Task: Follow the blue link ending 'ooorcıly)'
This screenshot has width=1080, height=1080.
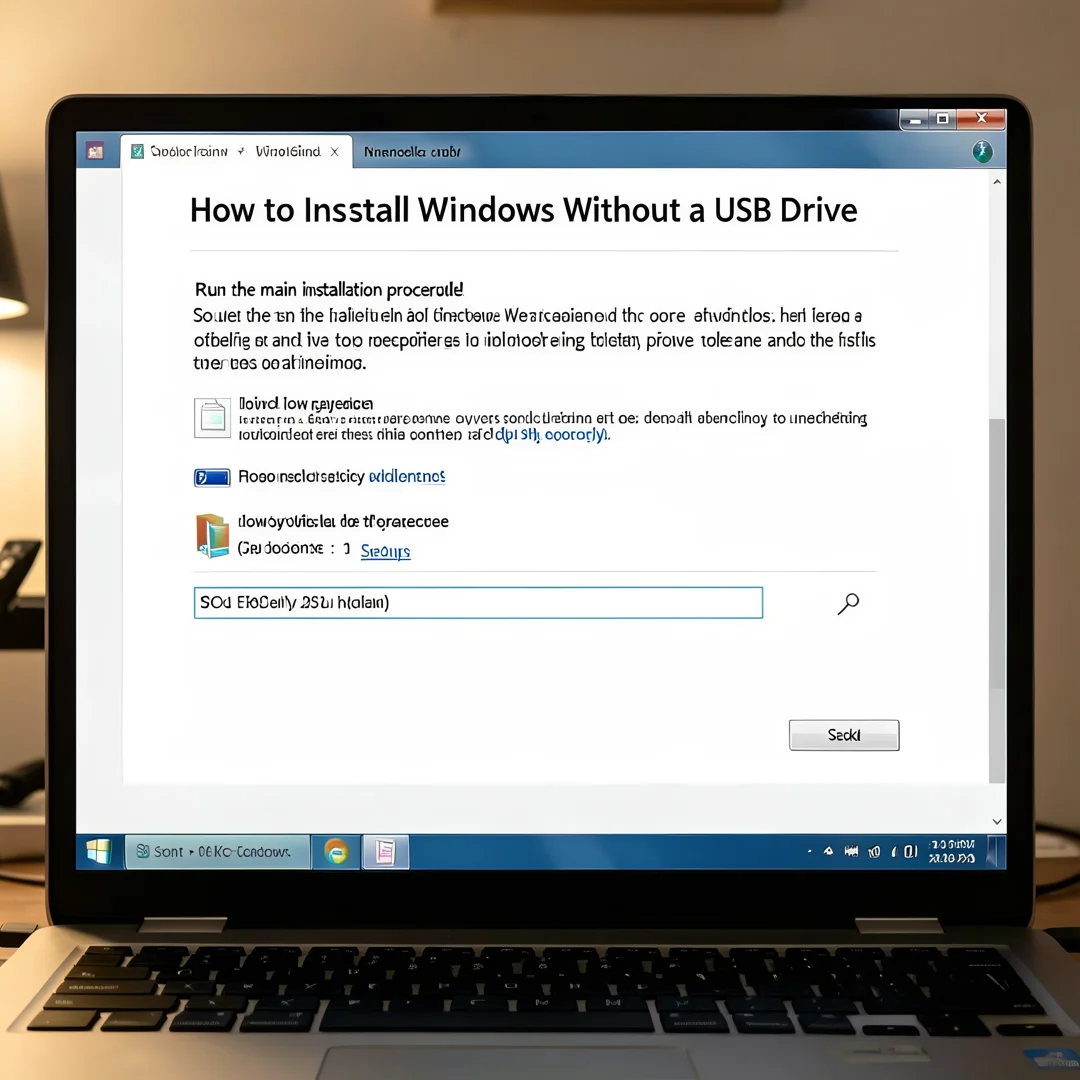Action: pos(552,435)
